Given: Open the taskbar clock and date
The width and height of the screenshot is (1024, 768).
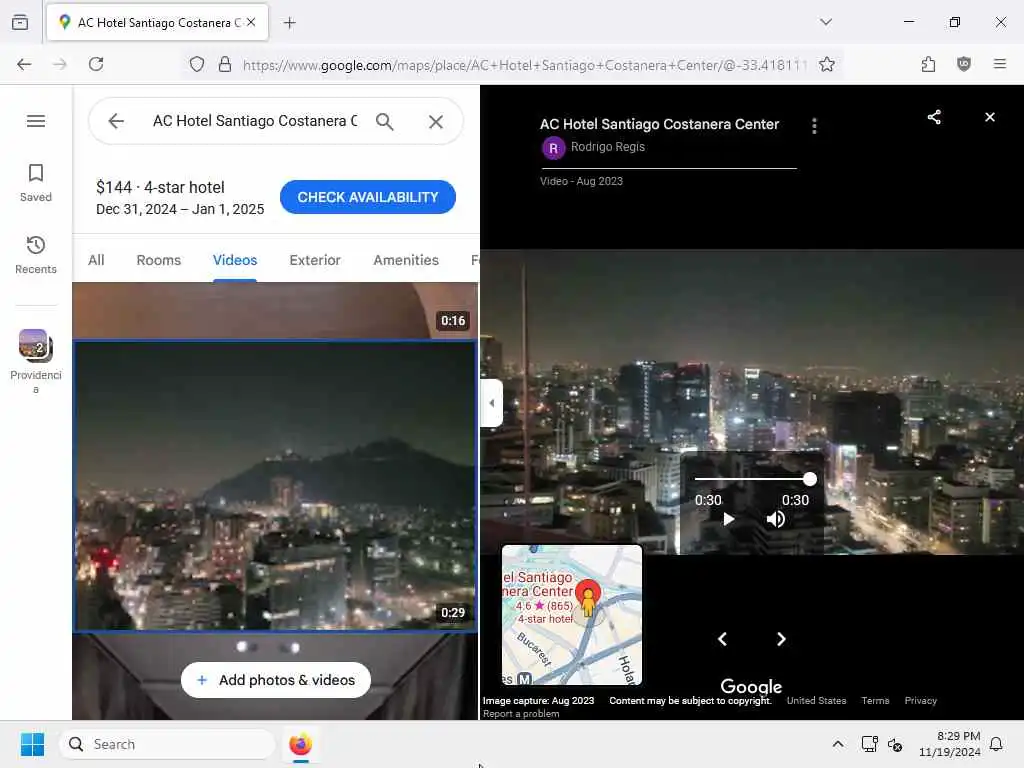Looking at the screenshot, I should pyautogui.click(x=949, y=744).
